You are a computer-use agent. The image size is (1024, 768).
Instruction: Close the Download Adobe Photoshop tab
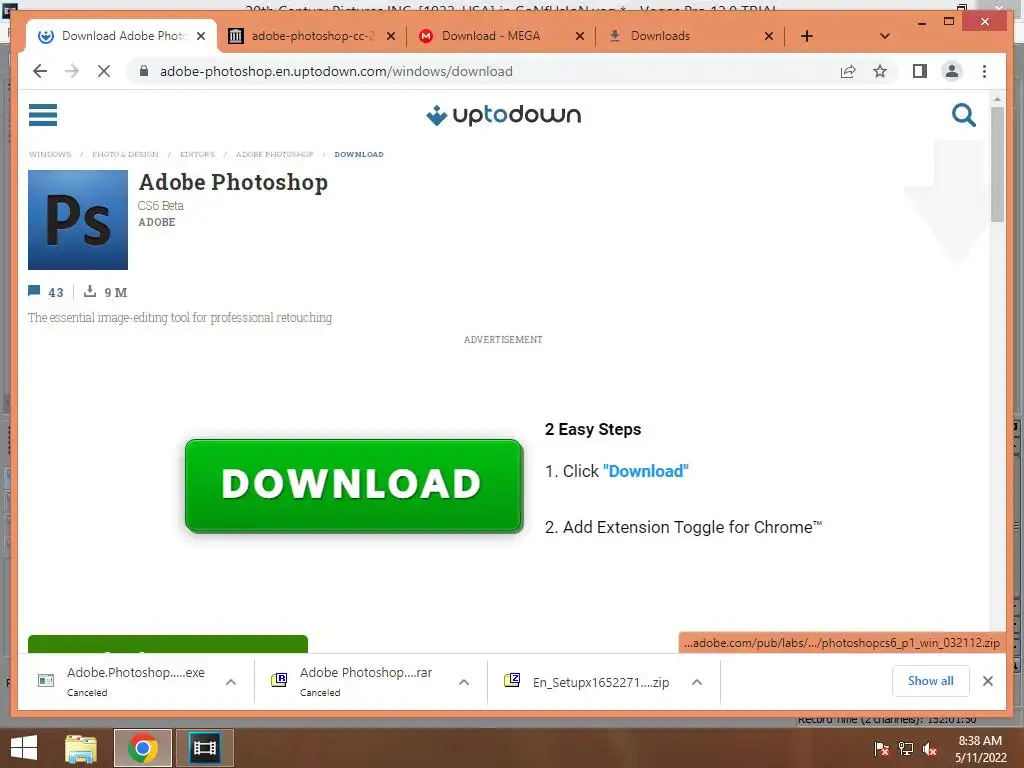tap(201, 36)
